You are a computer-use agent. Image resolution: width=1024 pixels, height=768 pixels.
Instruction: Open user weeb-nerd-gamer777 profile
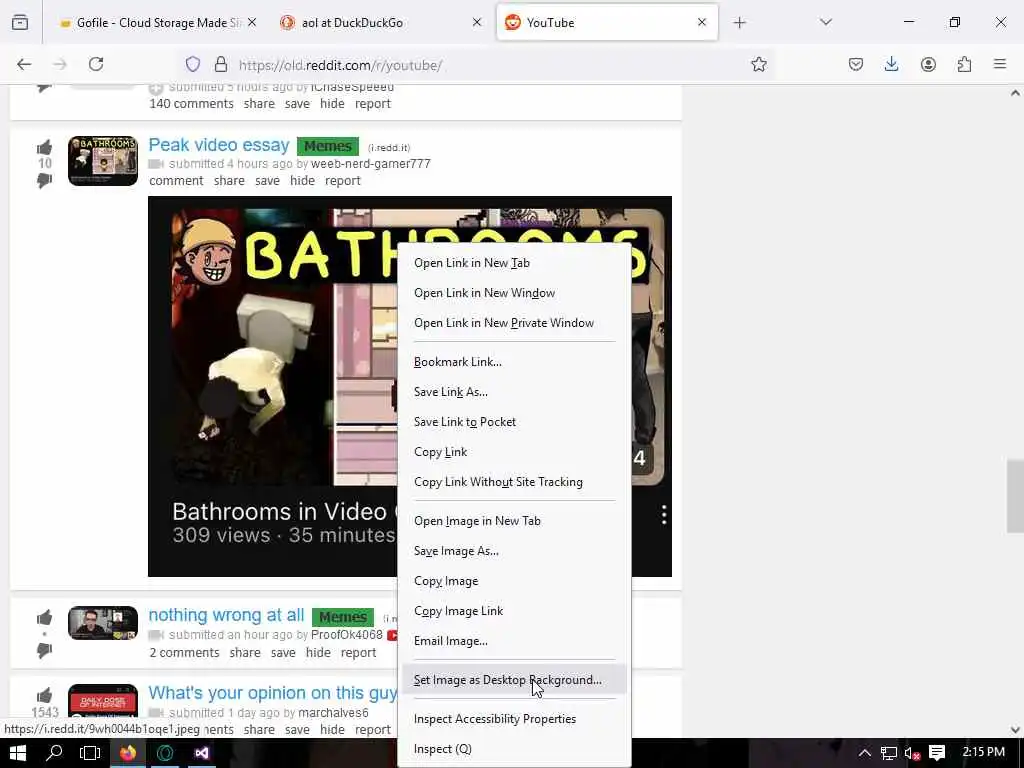[x=370, y=164]
